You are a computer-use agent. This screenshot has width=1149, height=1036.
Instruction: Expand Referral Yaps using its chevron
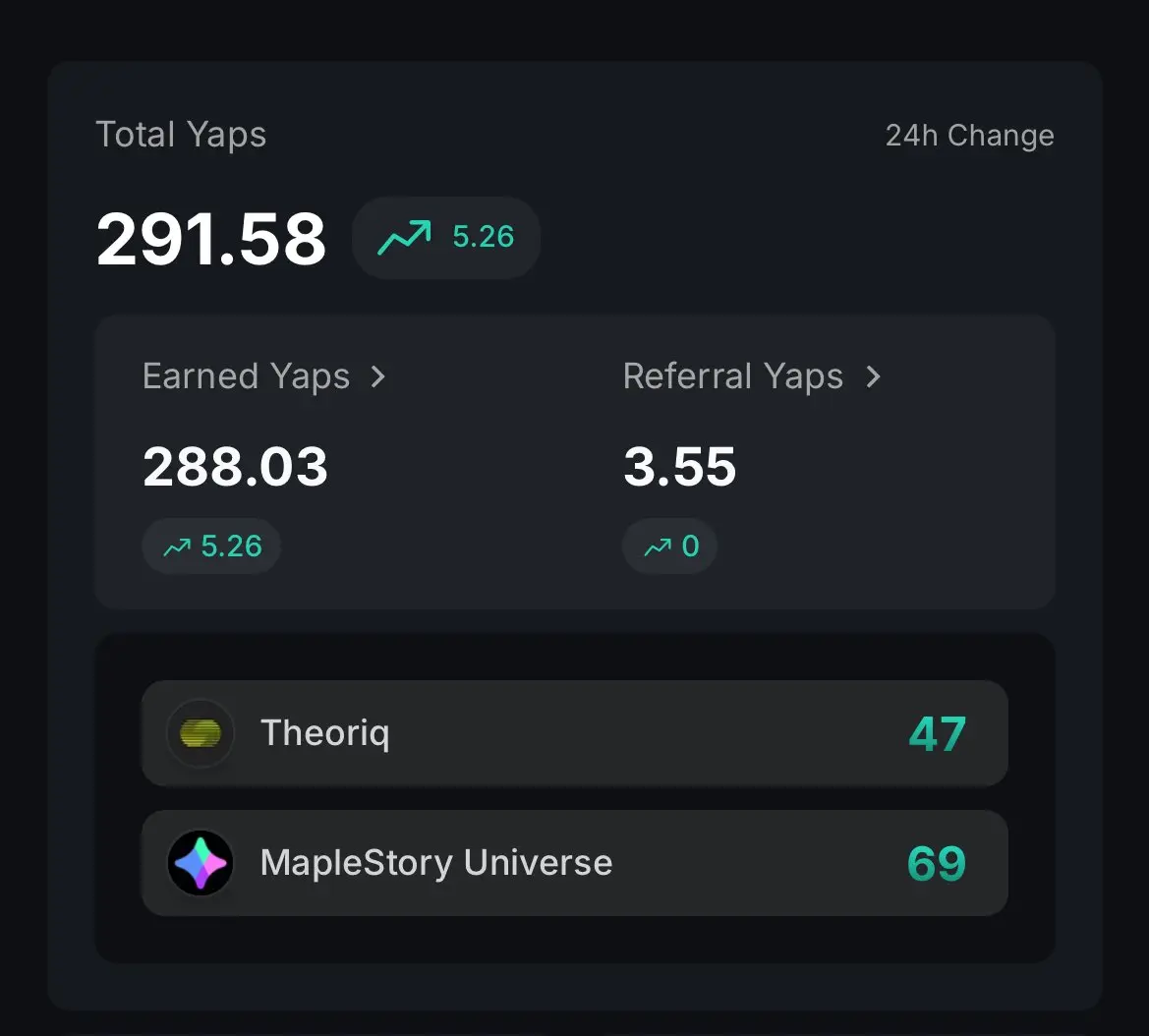(873, 376)
